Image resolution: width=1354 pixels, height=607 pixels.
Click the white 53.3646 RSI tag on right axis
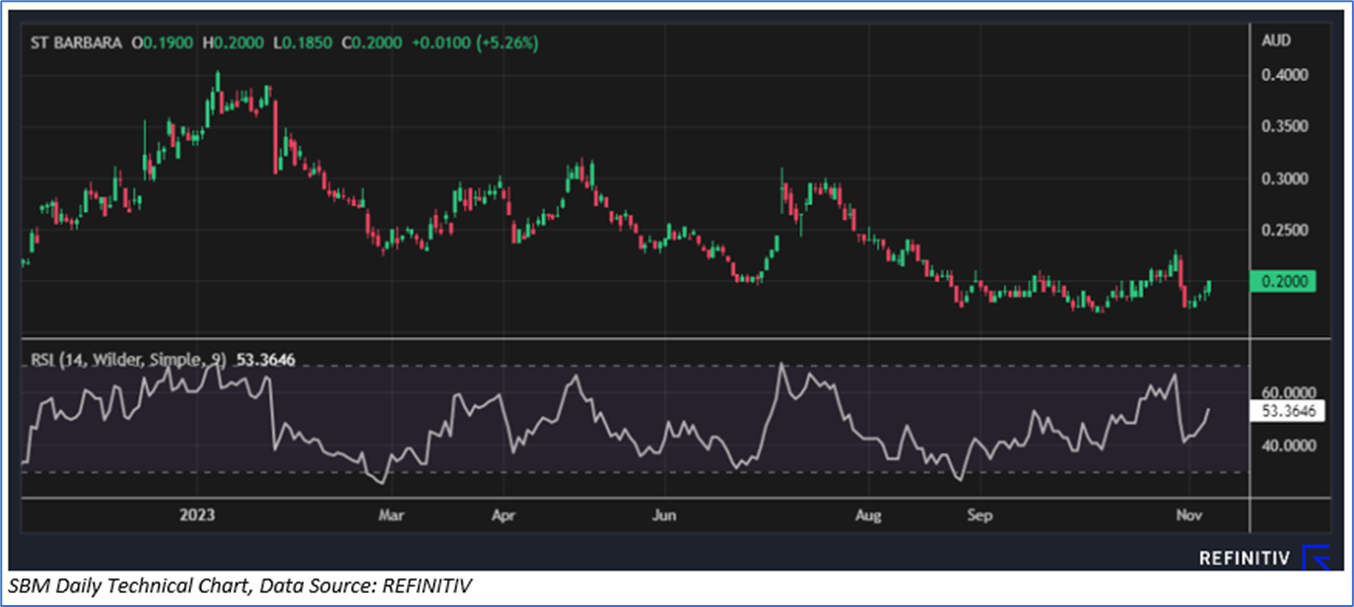point(1285,410)
